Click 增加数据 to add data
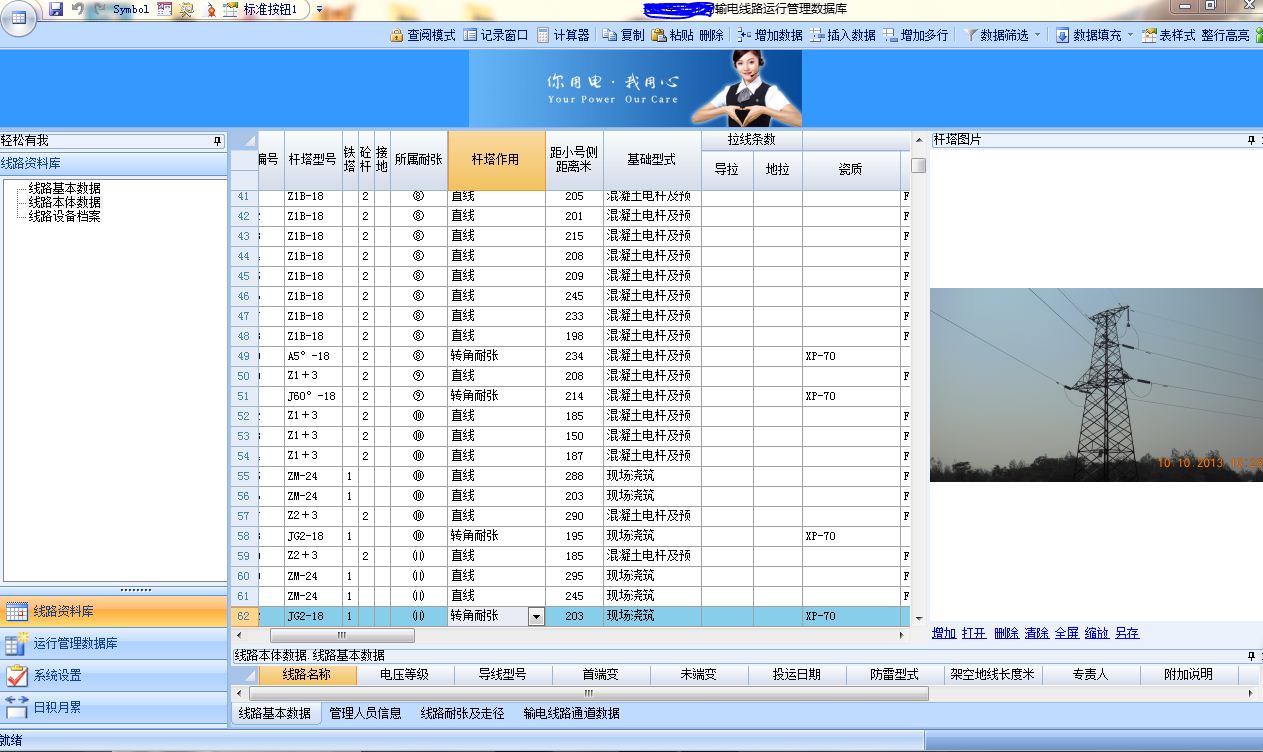Screen dimensions: 1263x752 (769, 35)
